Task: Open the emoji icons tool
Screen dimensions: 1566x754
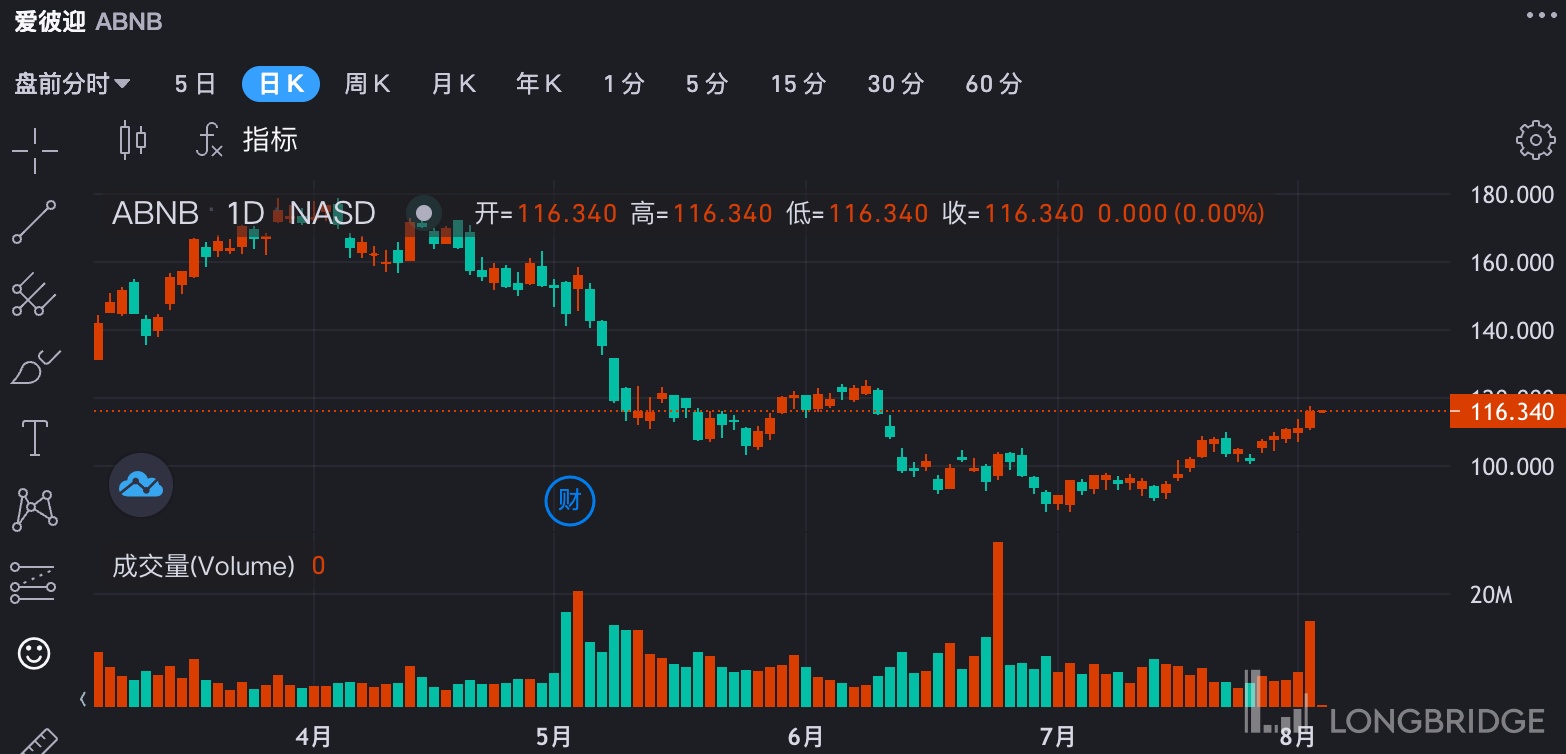Action: click(34, 654)
